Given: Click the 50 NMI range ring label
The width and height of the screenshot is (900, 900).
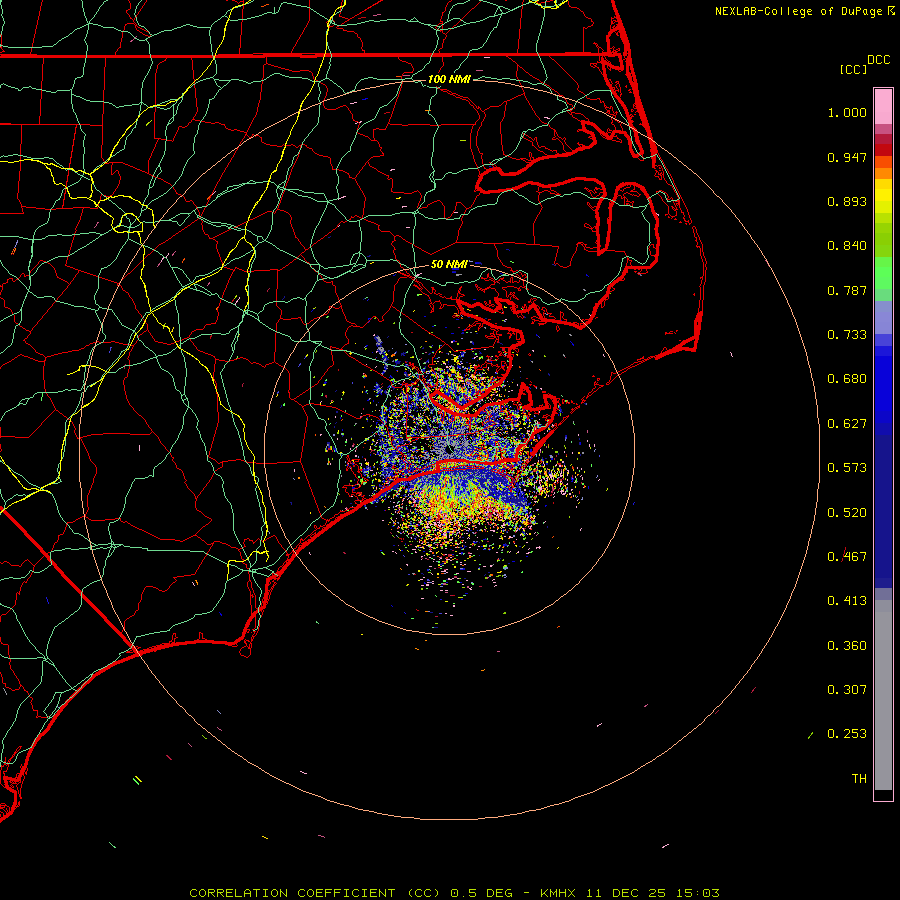Looking at the screenshot, I should [449, 264].
